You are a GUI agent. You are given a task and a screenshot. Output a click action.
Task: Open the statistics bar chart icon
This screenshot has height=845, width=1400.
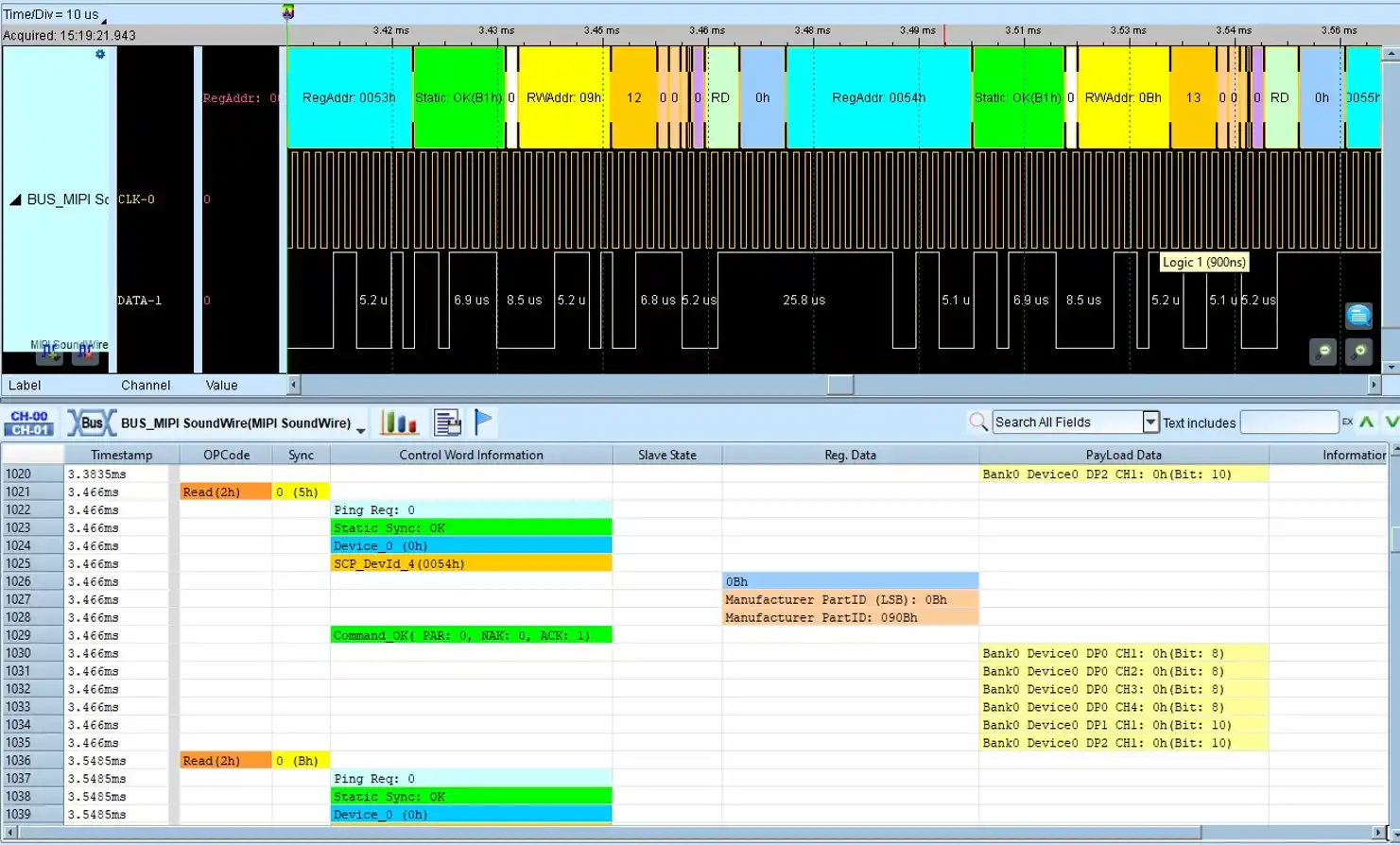[x=398, y=422]
